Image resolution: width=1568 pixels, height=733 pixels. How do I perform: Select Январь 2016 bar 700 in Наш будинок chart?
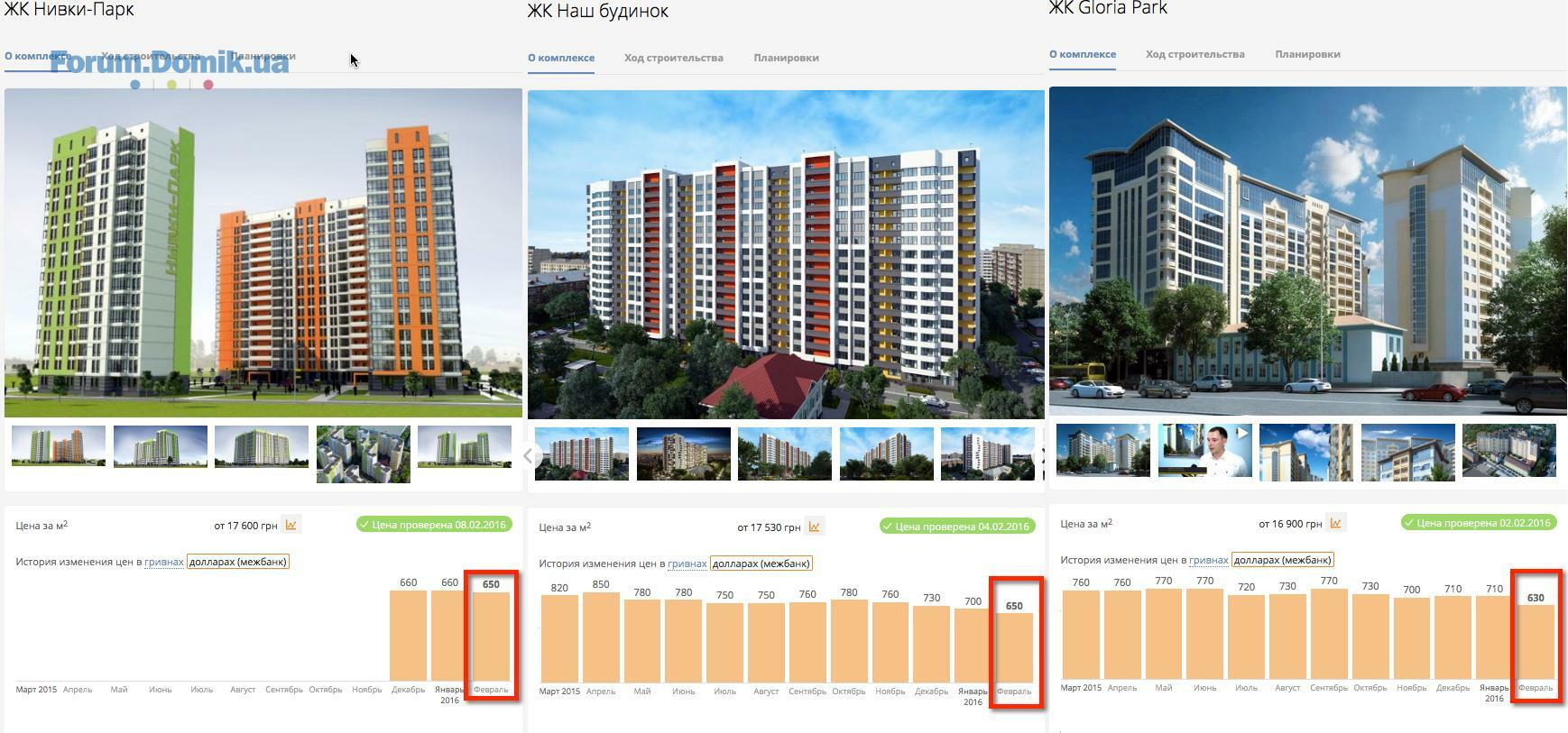coord(973,646)
